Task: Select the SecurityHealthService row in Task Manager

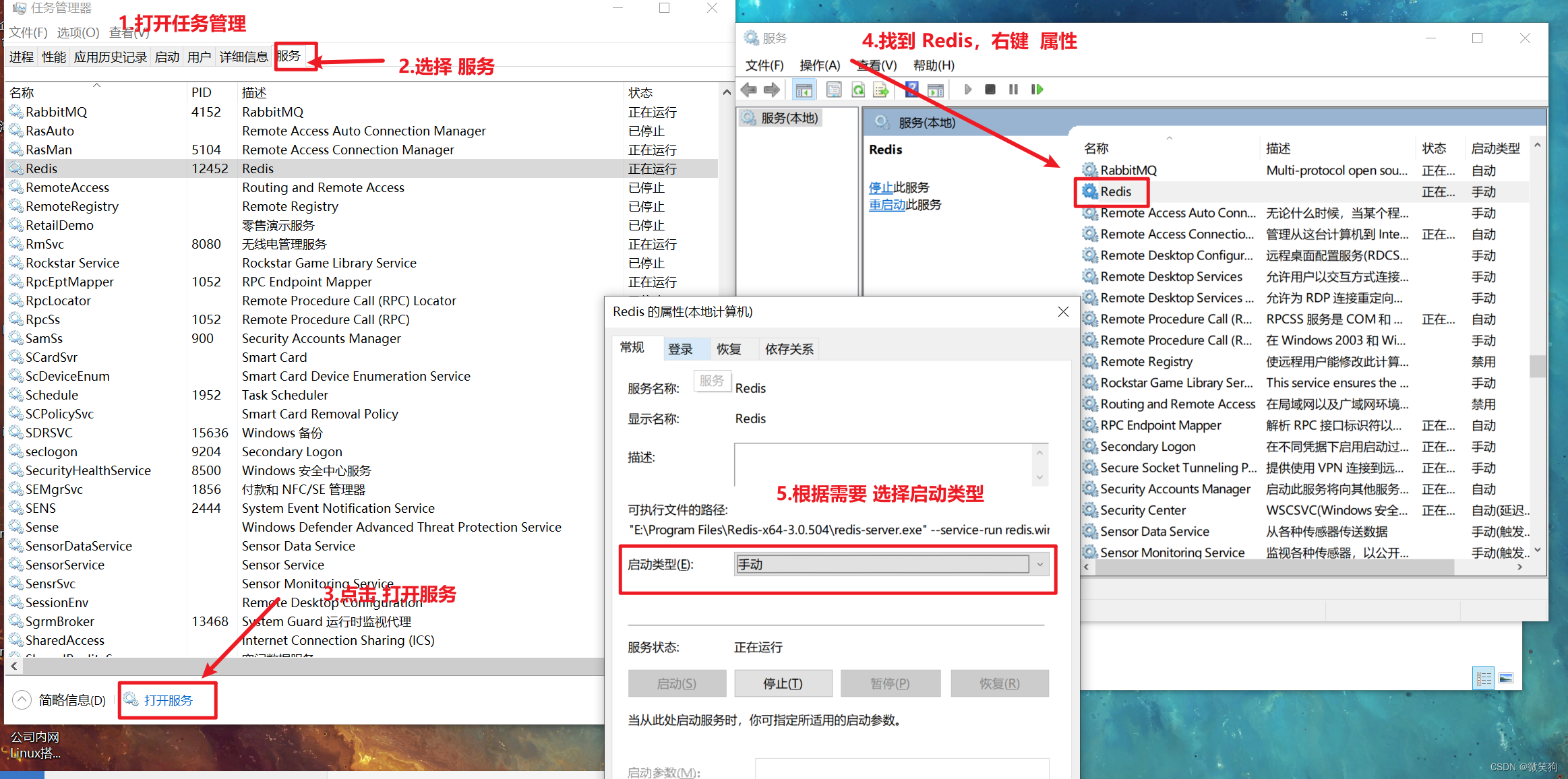Action: [362, 470]
